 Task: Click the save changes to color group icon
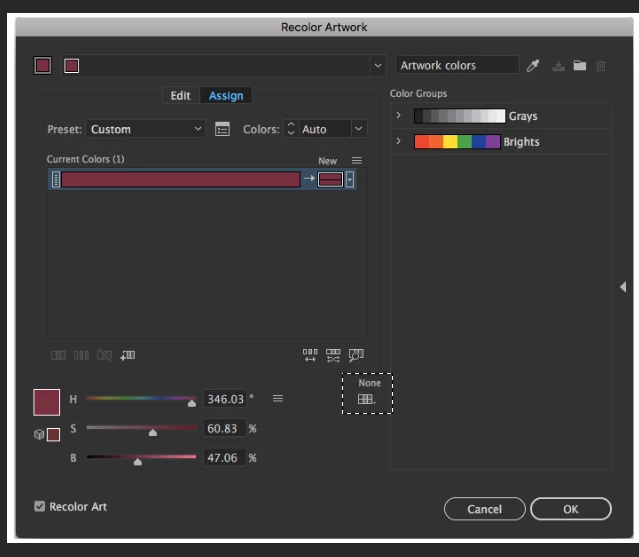pyautogui.click(x=558, y=66)
